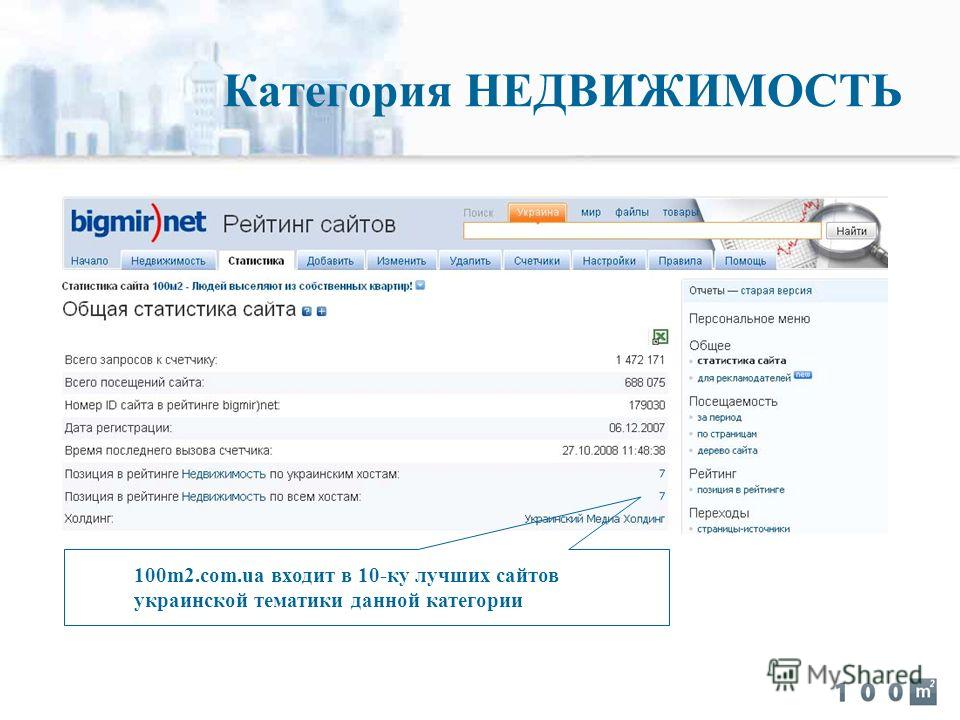Open the Правила tab
This screenshot has height=720, width=960.
(680, 261)
